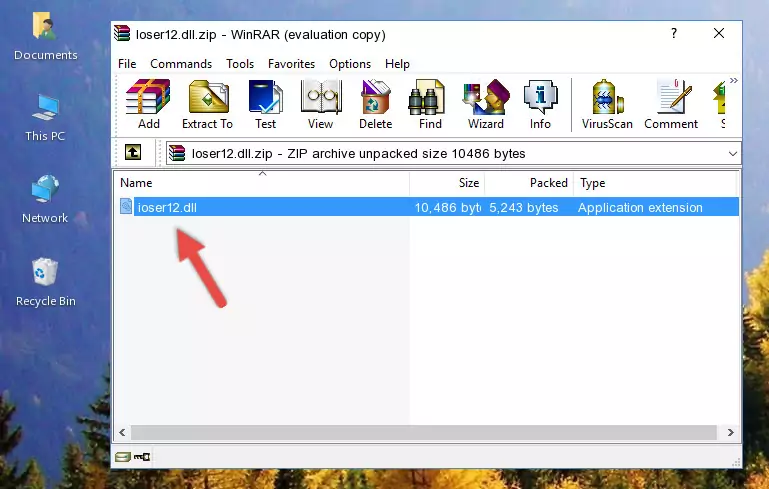Select the This PC desktop icon
Image resolution: width=769 pixels, height=489 pixels.
click(45, 118)
